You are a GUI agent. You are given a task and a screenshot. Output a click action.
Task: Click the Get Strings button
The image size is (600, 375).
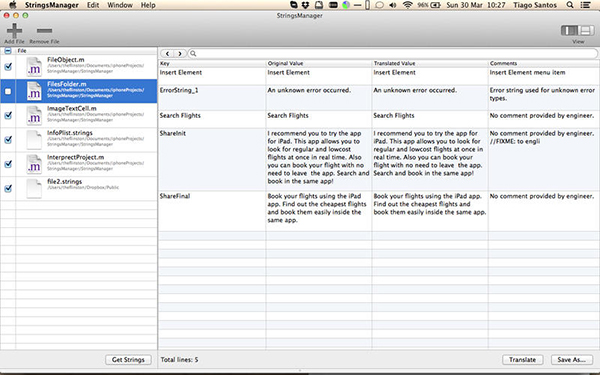[128, 360]
